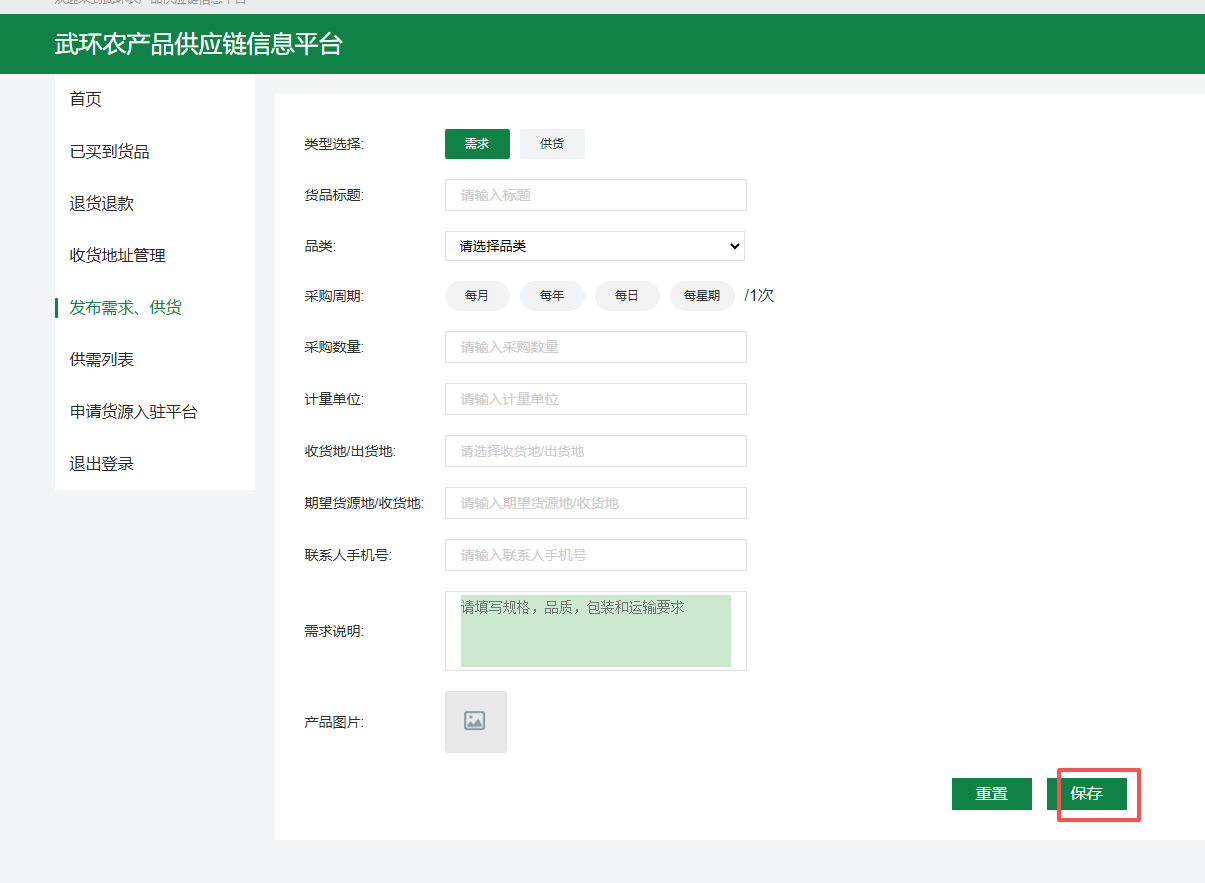Open 收货地址管理 sidebar item

pyautogui.click(x=118, y=256)
